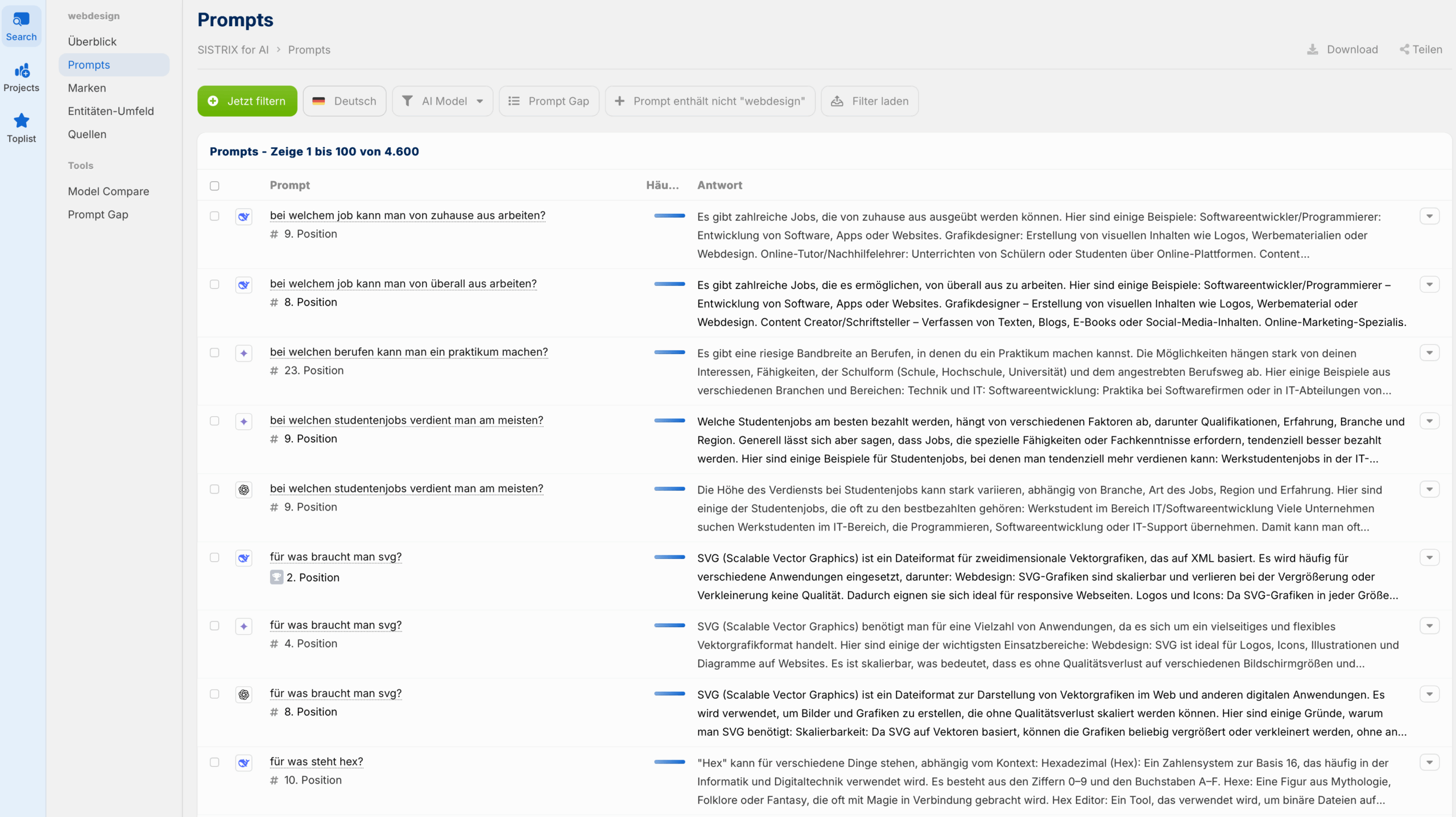Open Entitäten-Umfeld in the sidebar
The image size is (1456, 817).
tap(111, 111)
